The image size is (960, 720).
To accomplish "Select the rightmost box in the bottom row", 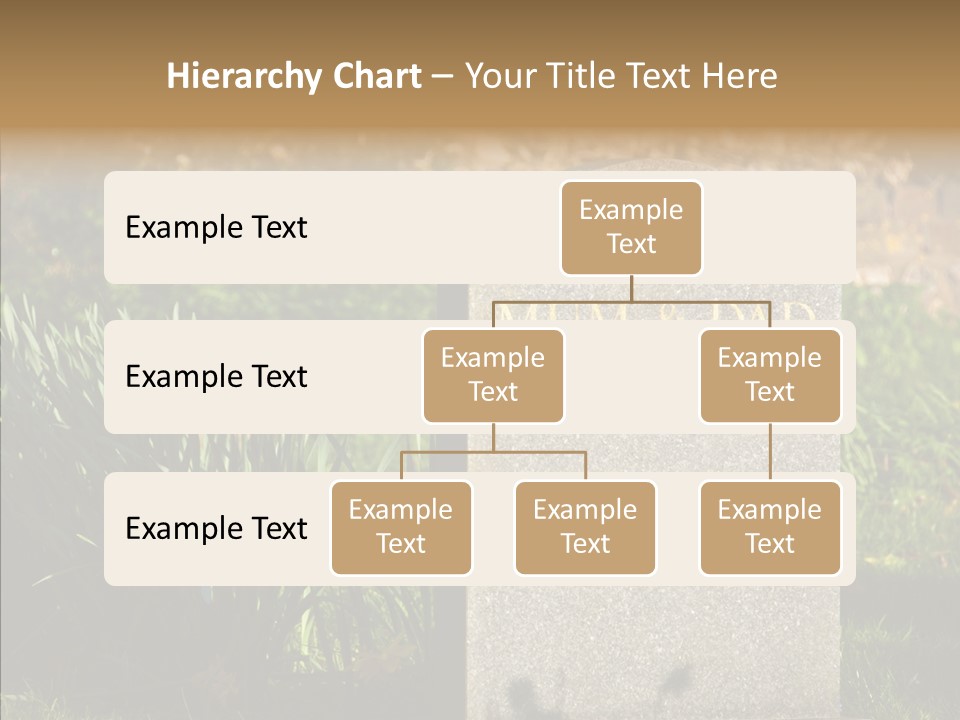I will coord(769,527).
